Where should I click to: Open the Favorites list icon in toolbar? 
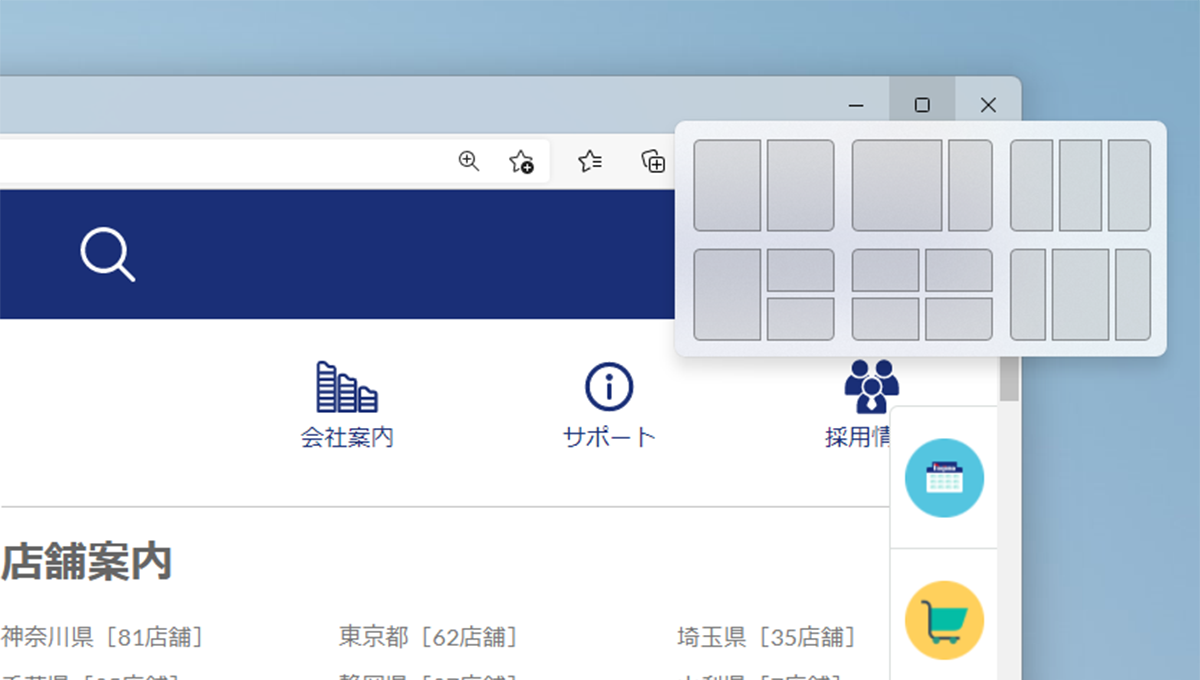(590, 161)
